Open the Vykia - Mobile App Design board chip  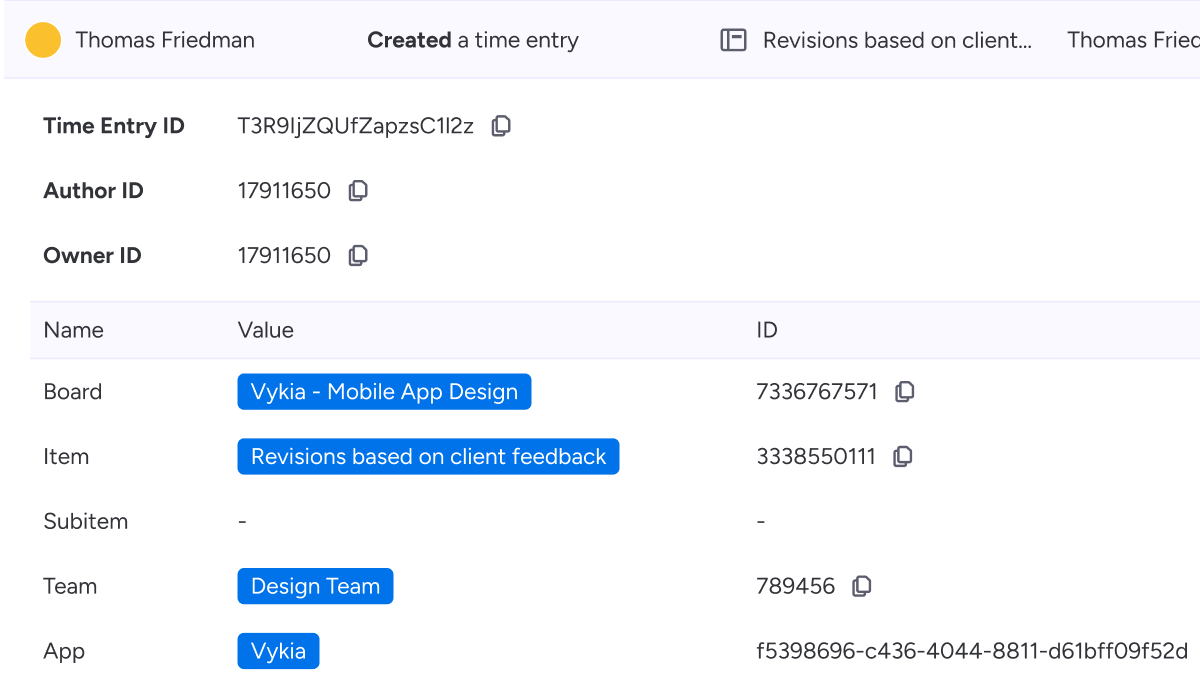click(384, 391)
